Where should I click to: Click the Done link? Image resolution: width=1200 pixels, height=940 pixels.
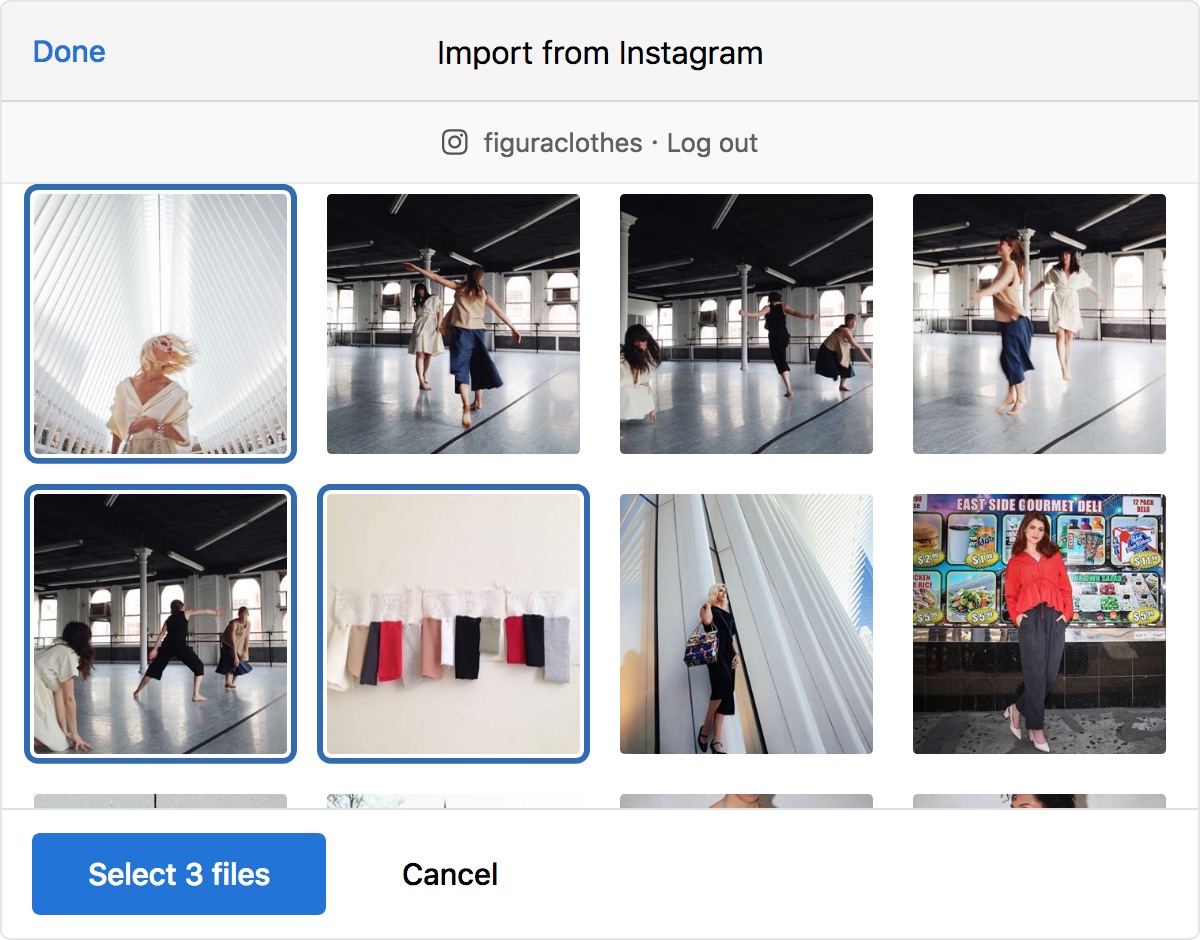pyautogui.click(x=69, y=52)
